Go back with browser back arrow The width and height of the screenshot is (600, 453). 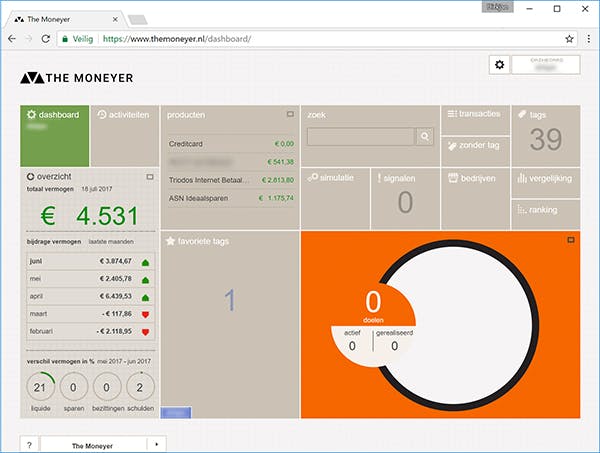pyautogui.click(x=12, y=39)
